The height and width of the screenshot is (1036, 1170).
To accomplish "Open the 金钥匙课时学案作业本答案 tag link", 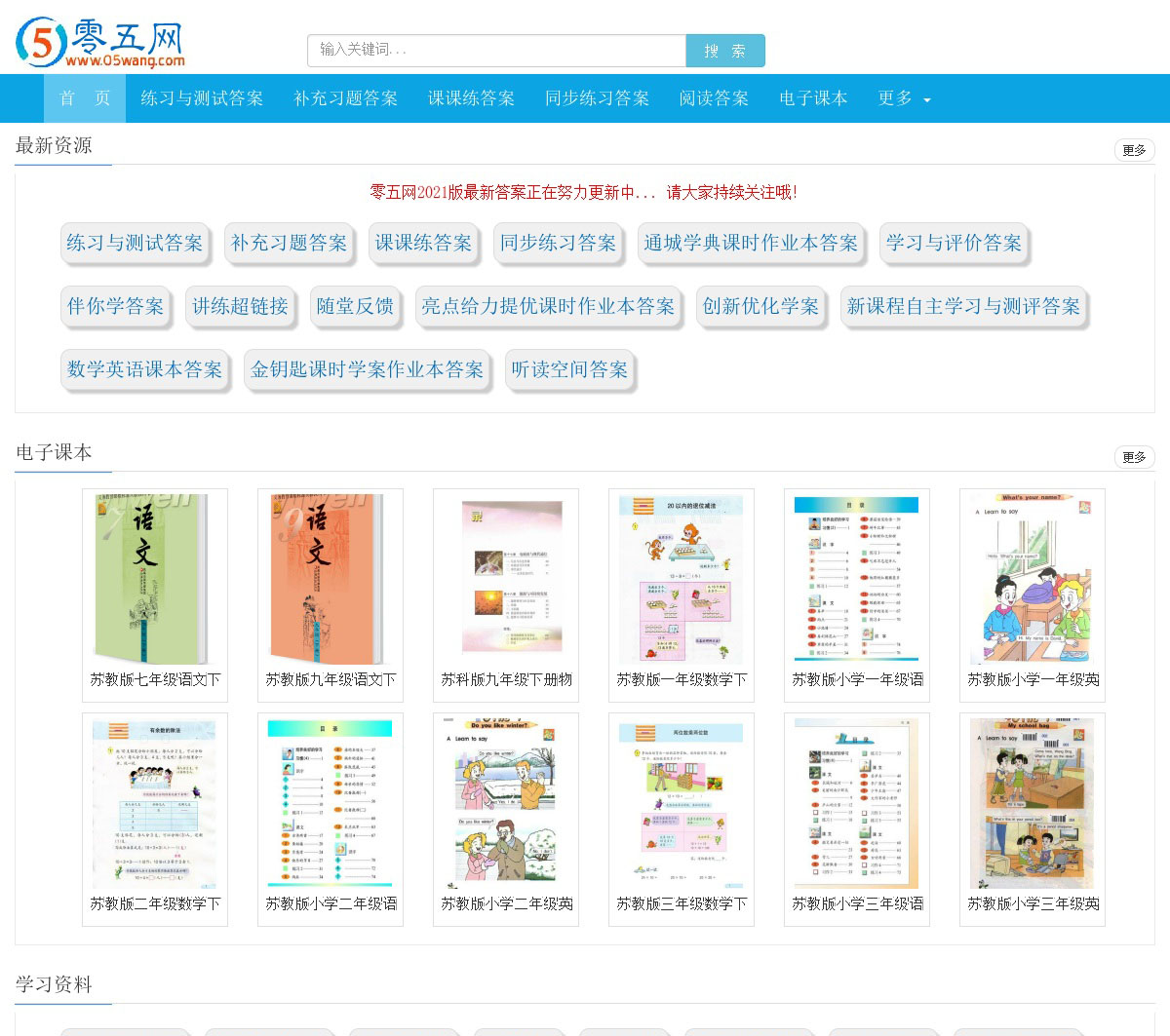I will click(367, 369).
